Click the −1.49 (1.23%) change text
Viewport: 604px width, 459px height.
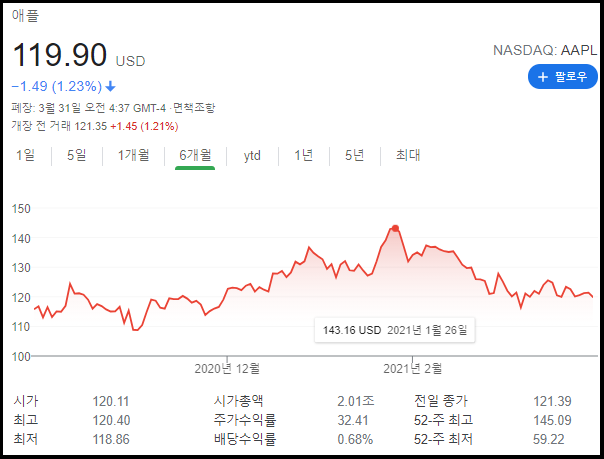point(57,86)
